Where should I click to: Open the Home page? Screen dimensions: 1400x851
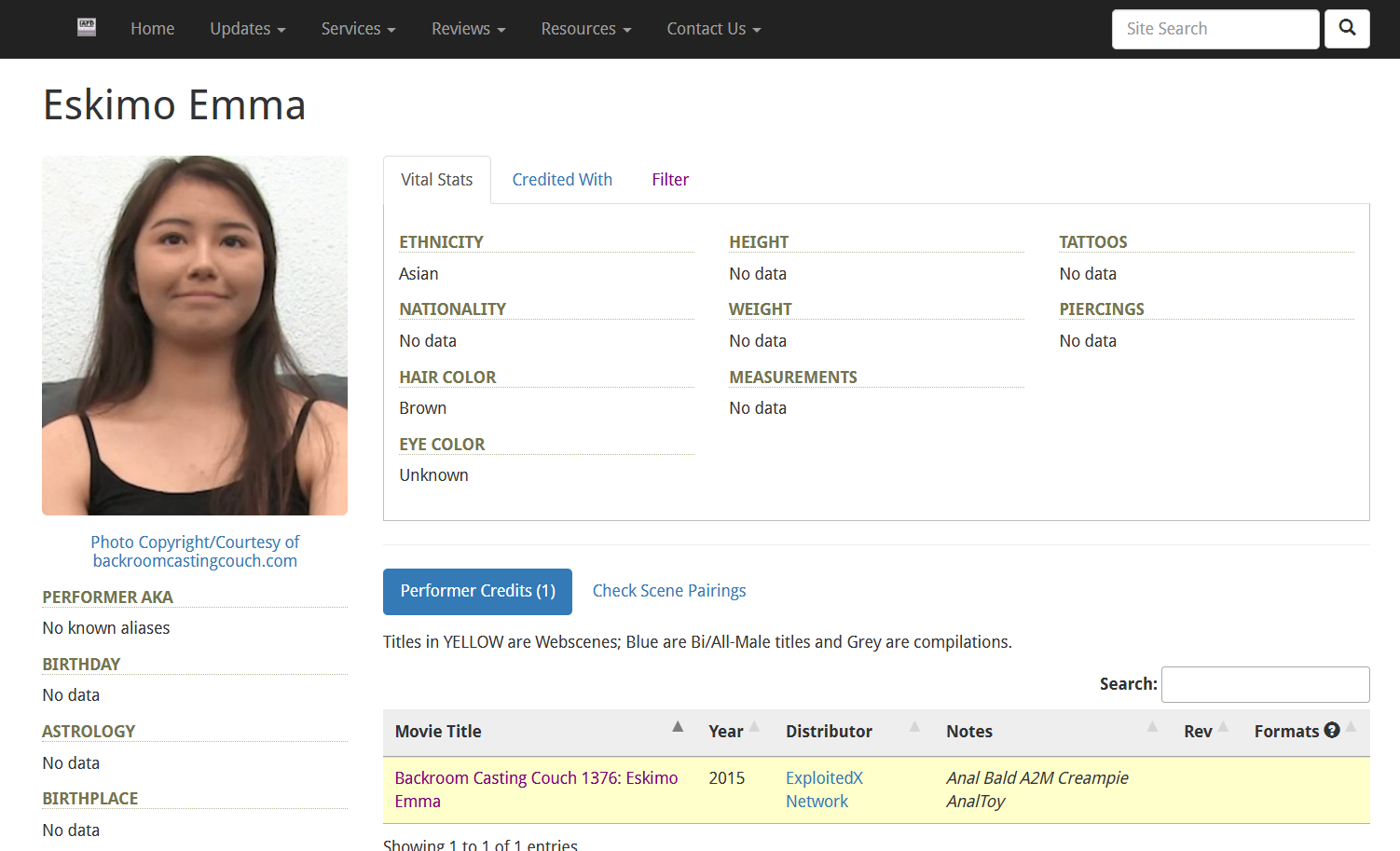click(x=153, y=29)
